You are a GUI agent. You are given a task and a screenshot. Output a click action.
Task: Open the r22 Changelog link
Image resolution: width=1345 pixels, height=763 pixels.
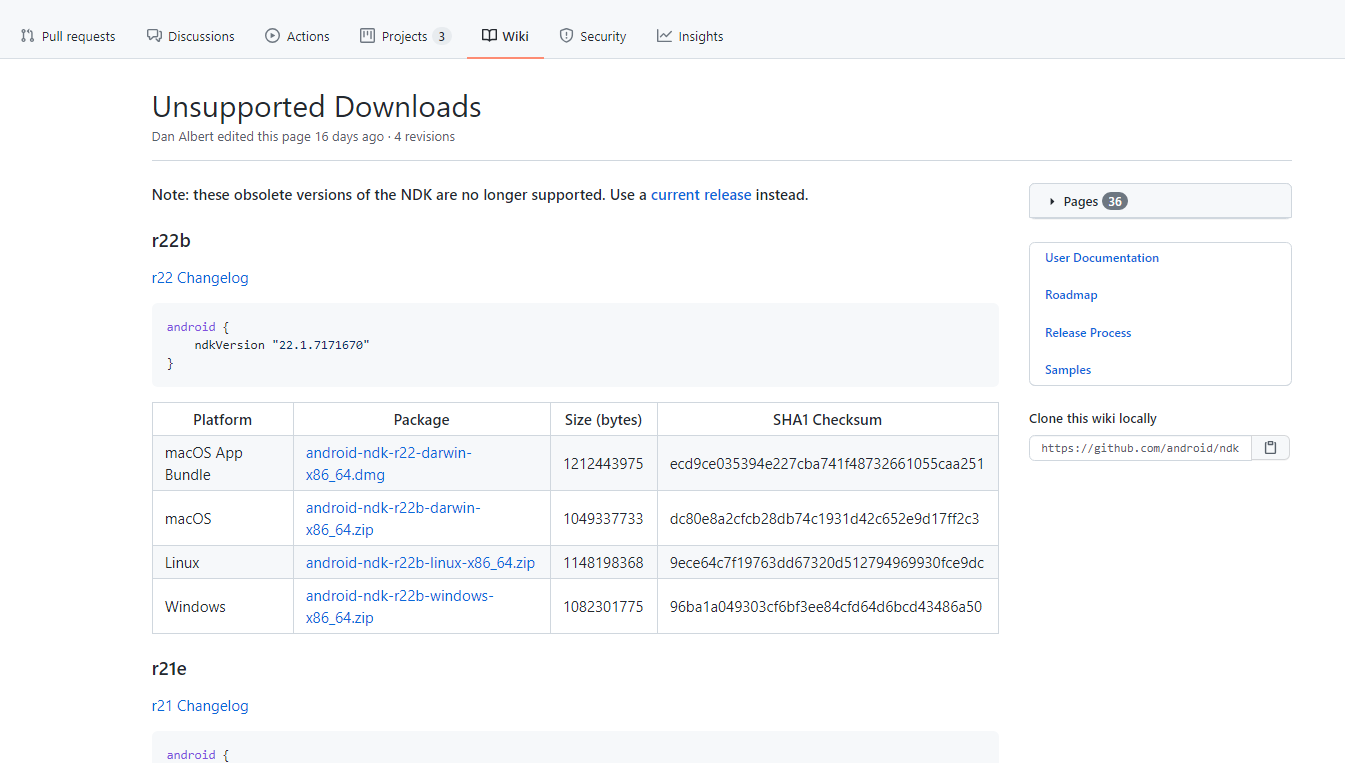(x=200, y=278)
